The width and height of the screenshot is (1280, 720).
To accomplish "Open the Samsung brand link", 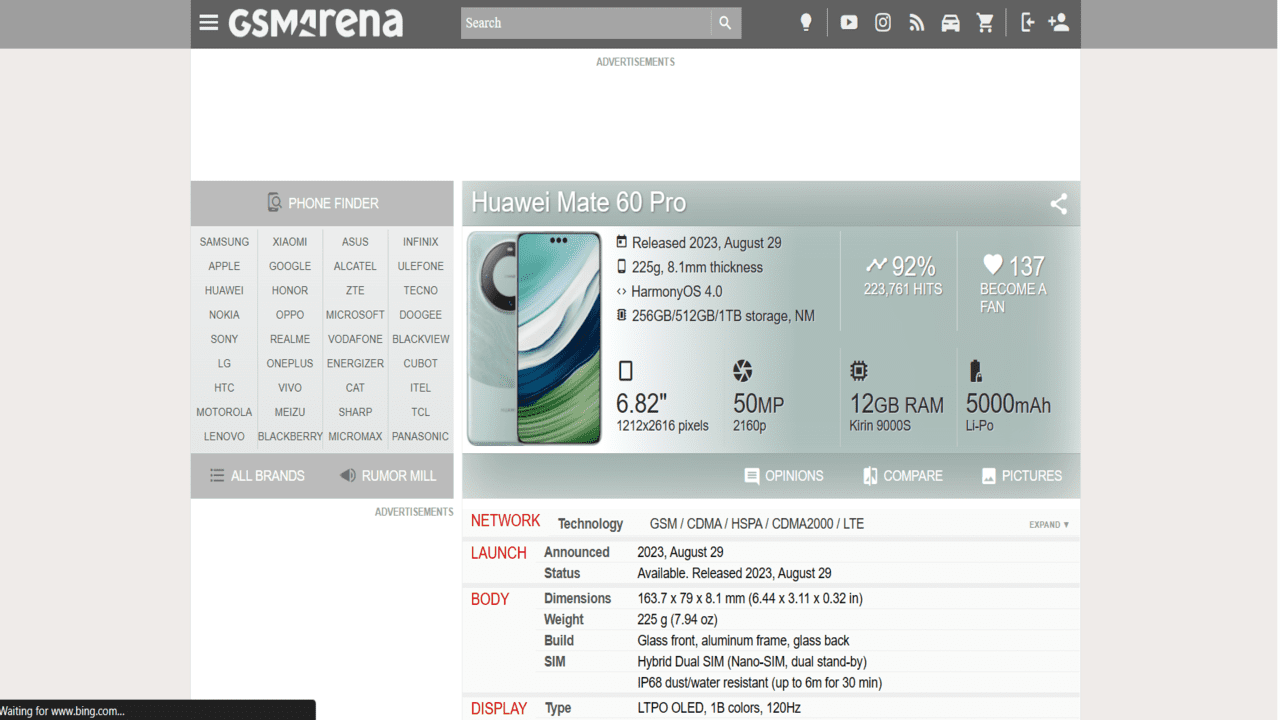I will click(x=224, y=242).
